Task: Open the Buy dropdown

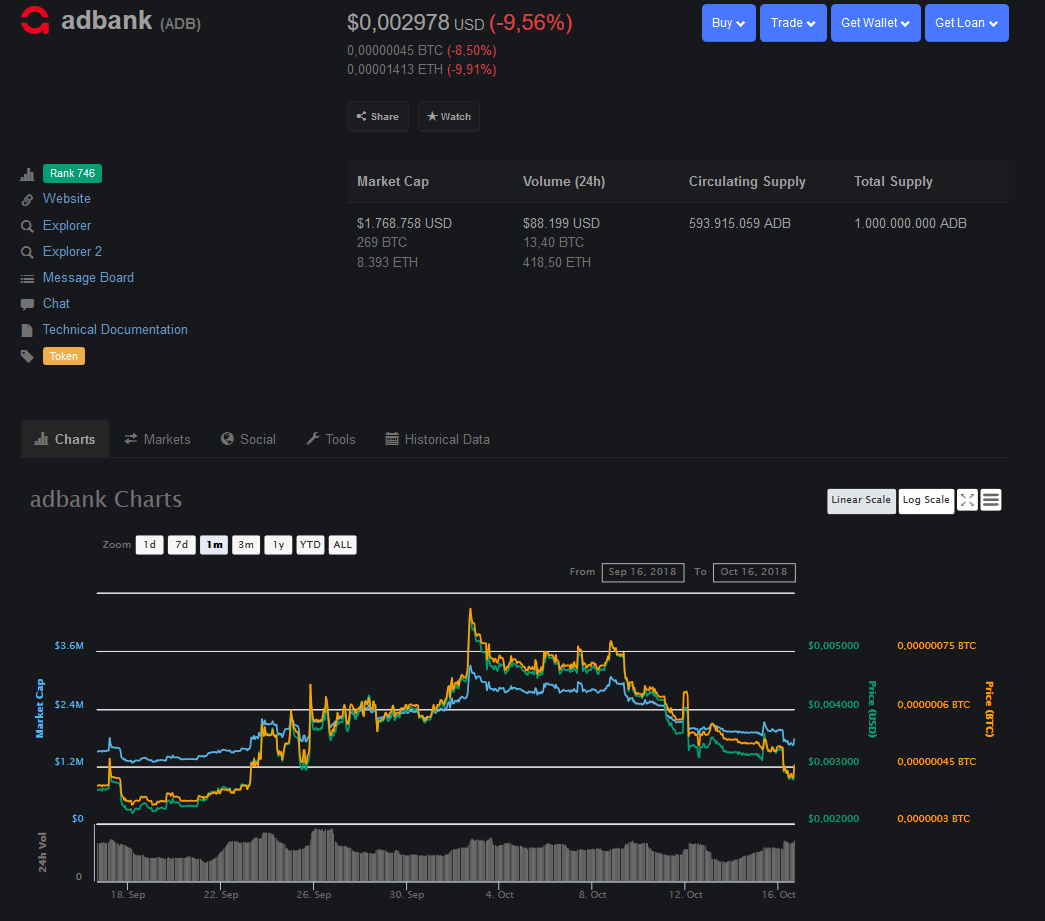Action: (x=728, y=23)
